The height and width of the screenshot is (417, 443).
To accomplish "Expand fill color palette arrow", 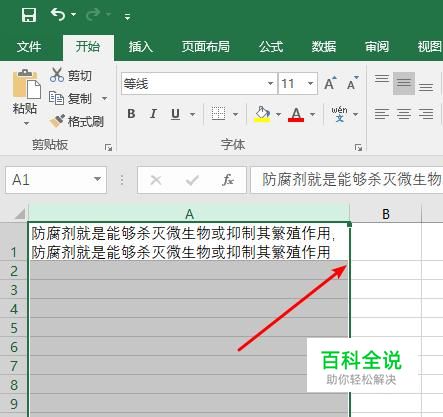I will coord(278,114).
